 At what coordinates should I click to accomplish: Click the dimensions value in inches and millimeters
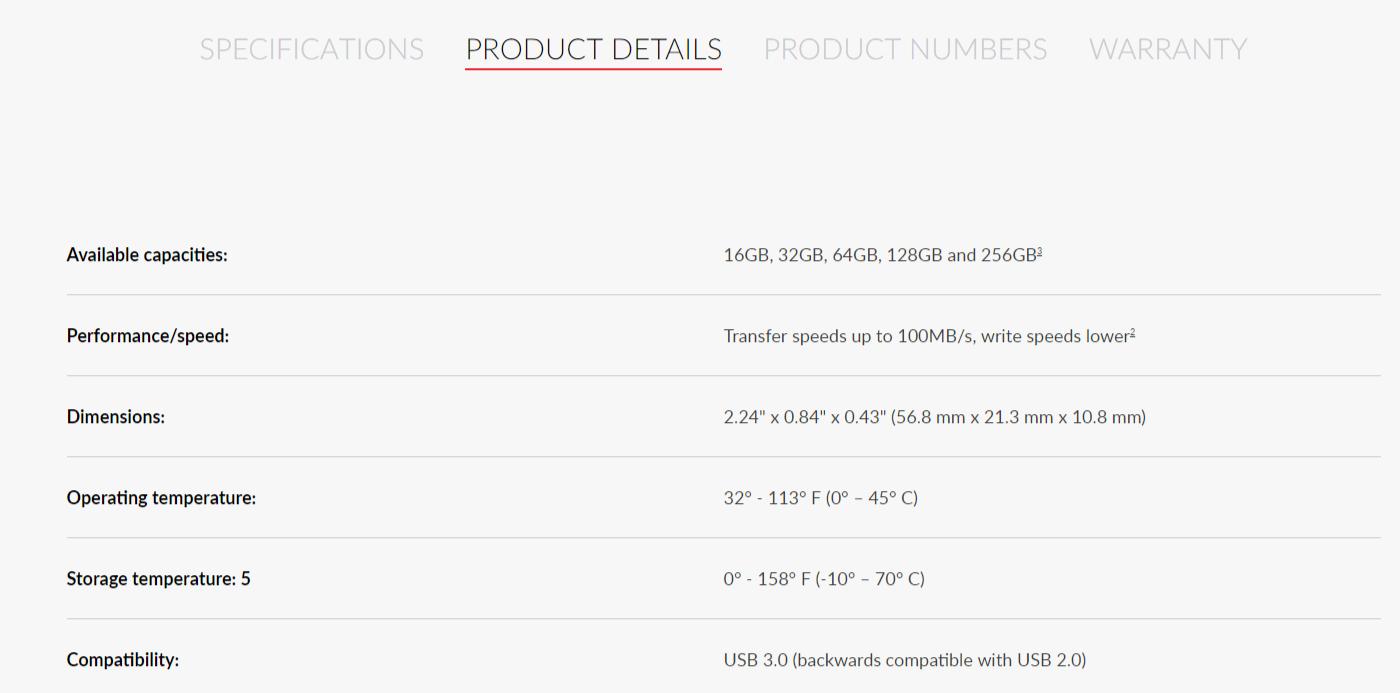point(934,417)
